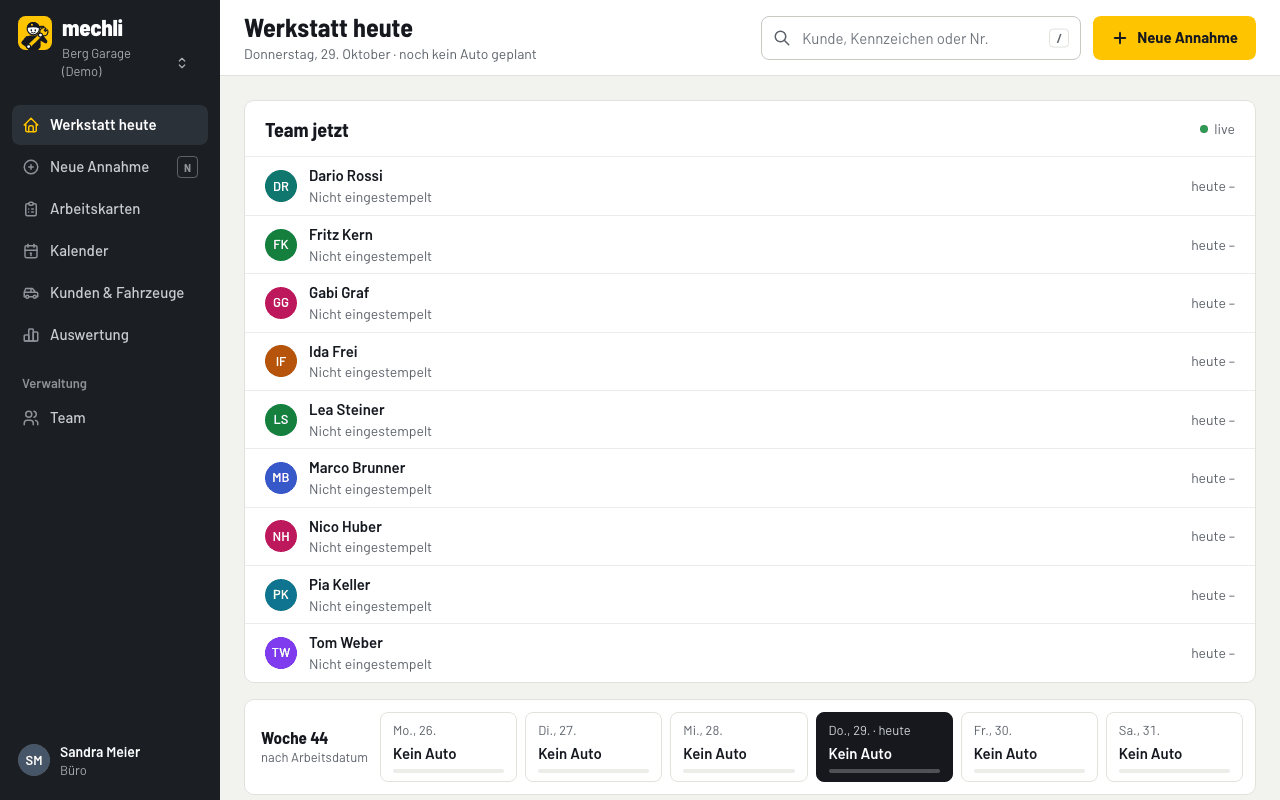Click the mechli mechanic logo icon
The height and width of the screenshot is (800, 1280).
click(35, 34)
